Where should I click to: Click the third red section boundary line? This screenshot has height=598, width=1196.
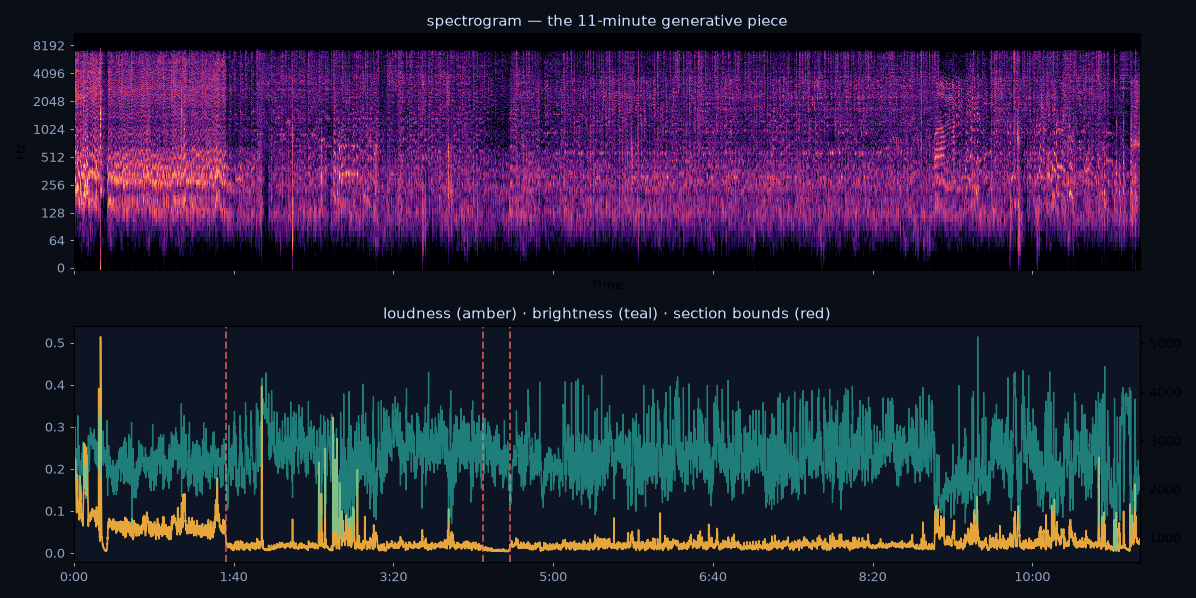510,444
